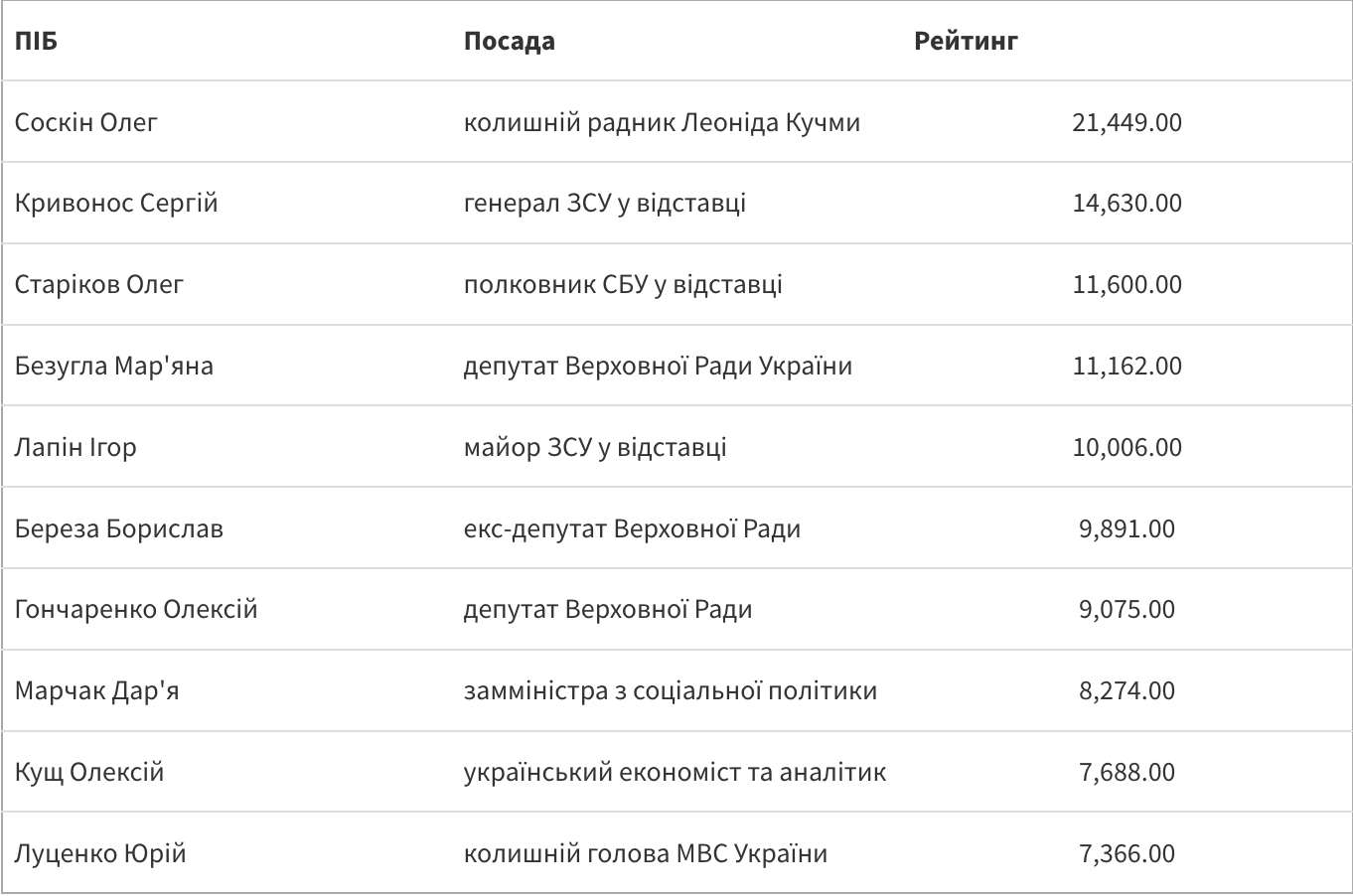Select the name Соскін Олег
This screenshot has width=1353, height=896.
tap(86, 123)
